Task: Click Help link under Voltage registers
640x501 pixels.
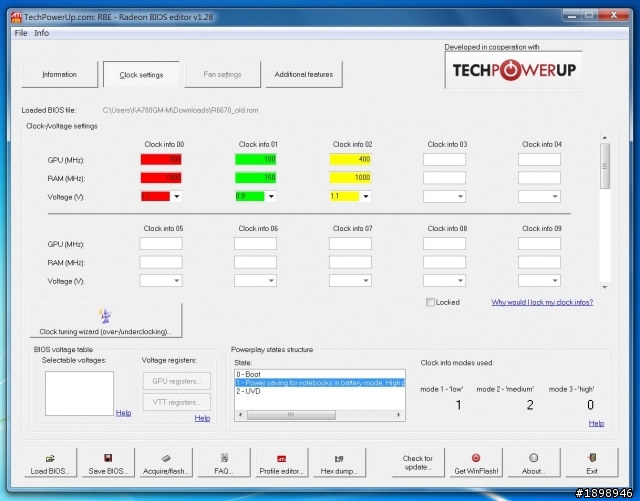Action: click(x=202, y=418)
